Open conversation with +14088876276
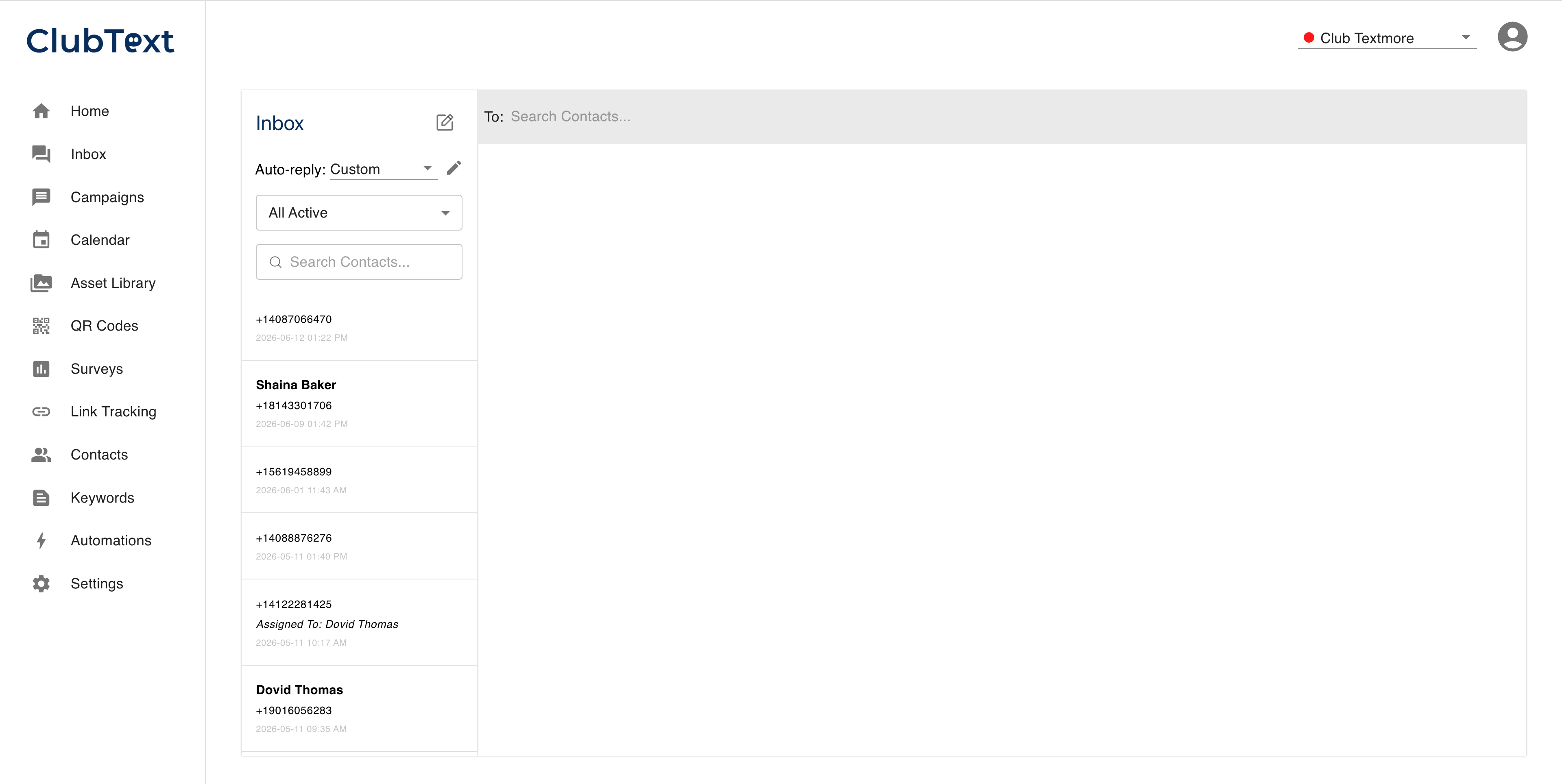 pos(359,546)
